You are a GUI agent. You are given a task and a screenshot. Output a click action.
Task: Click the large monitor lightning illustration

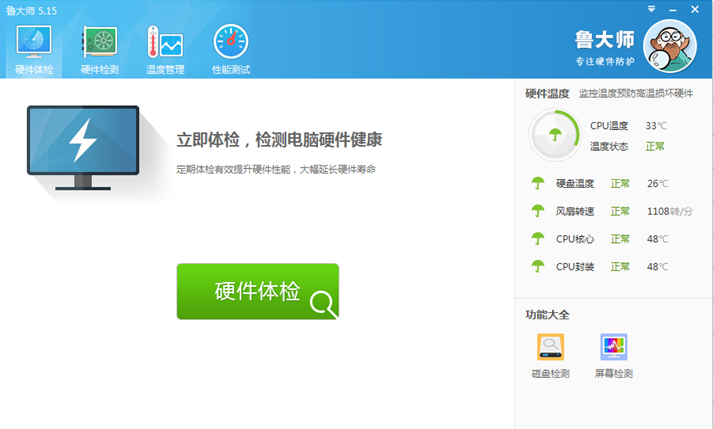click(x=83, y=148)
